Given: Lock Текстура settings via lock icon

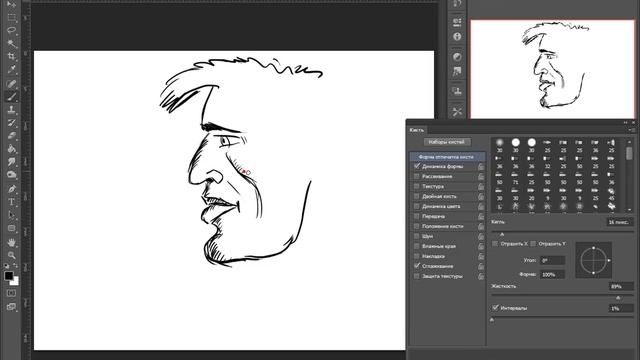Looking at the screenshot, I should 481,187.
